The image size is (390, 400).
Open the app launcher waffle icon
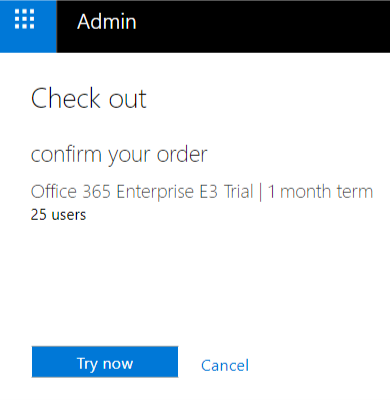25,19
